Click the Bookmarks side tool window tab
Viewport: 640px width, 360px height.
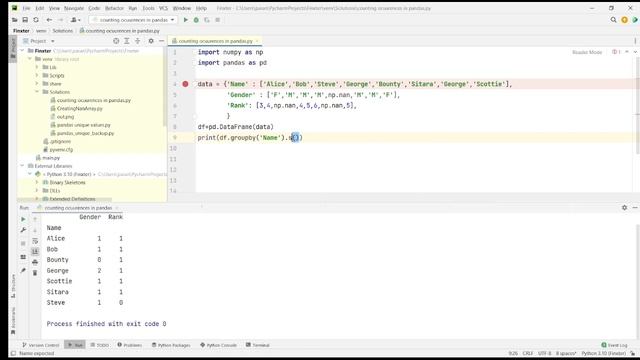pos(13,320)
